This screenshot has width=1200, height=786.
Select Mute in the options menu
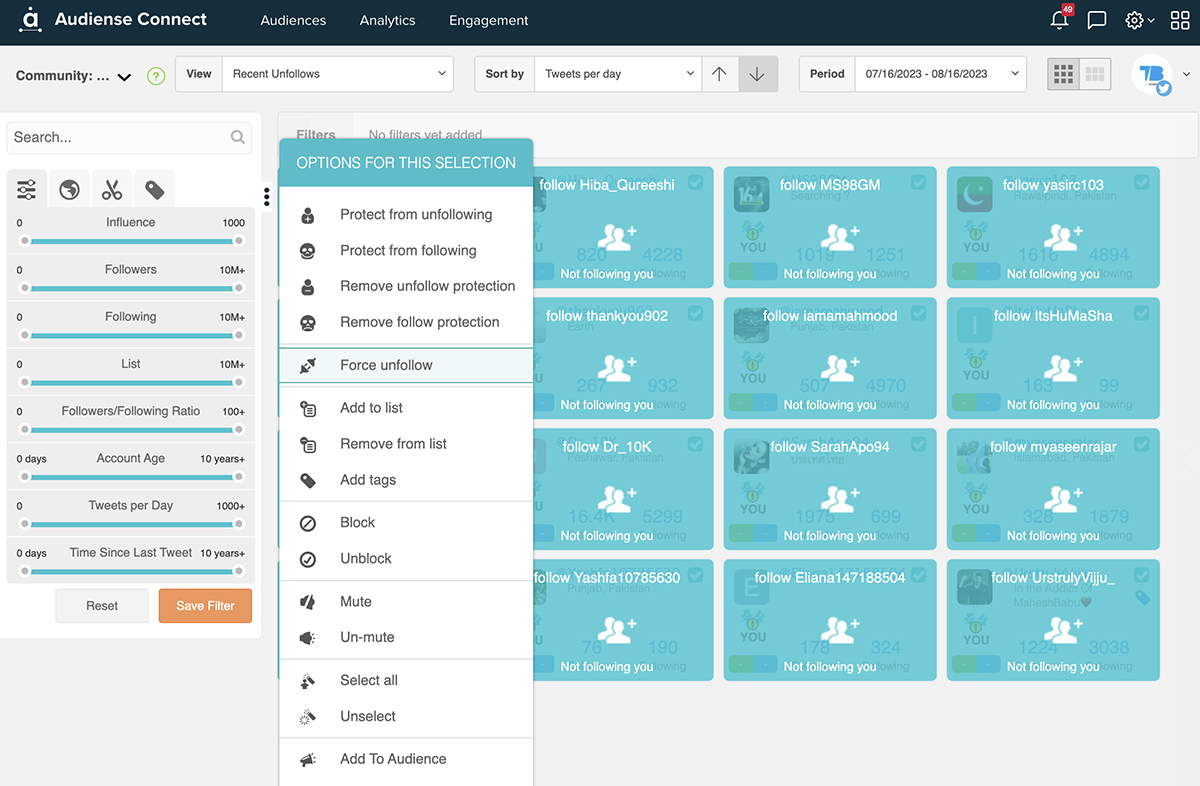(x=406, y=602)
